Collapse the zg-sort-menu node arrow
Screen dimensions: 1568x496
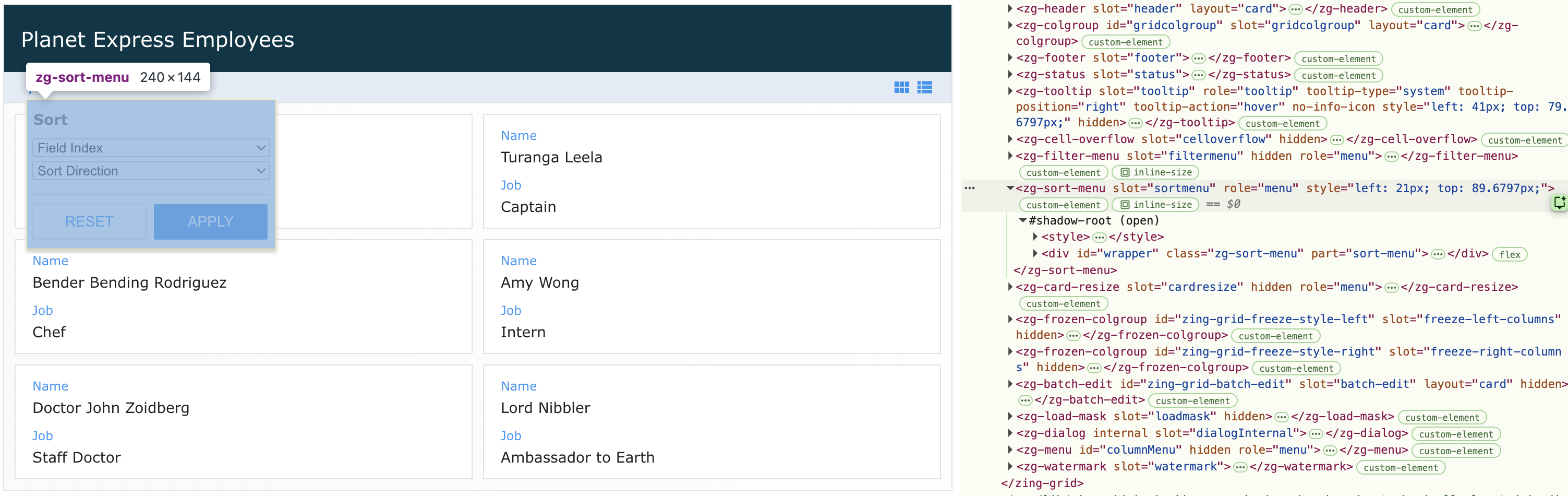[1010, 188]
